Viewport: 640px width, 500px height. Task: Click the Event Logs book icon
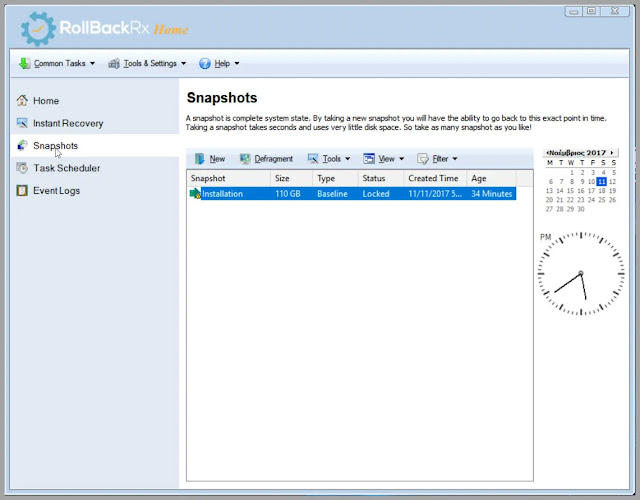click(x=22, y=190)
